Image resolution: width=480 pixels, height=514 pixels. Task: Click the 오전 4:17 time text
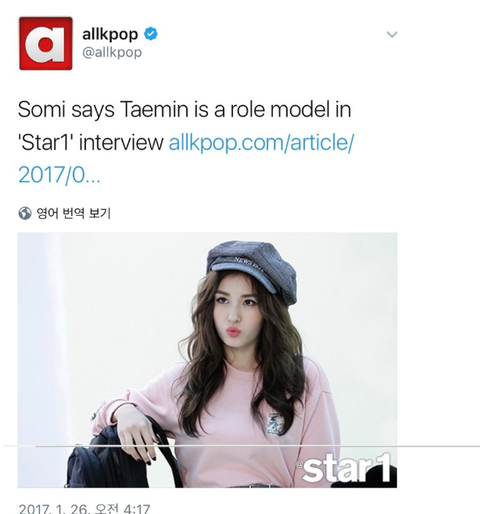tap(122, 509)
